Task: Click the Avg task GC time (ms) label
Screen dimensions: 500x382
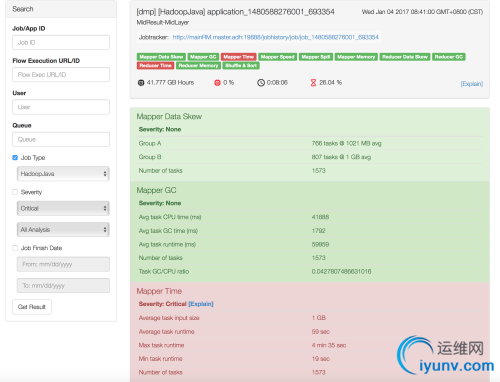Action: tap(168, 231)
